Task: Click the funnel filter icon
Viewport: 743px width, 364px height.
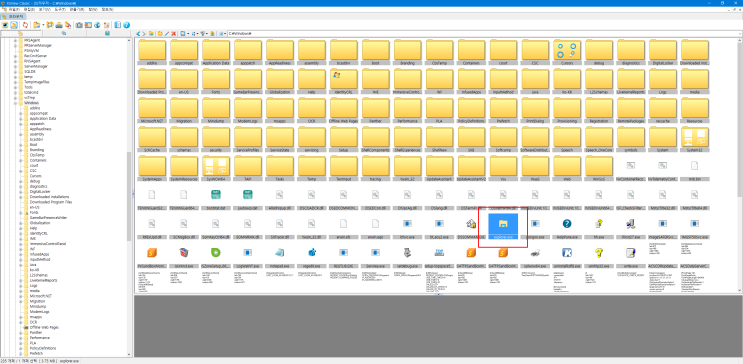Action: point(202,34)
